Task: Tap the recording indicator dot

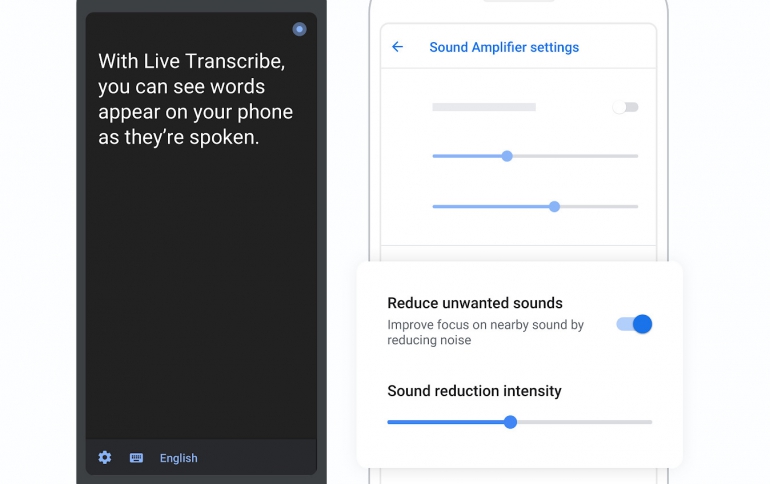Action: (299, 29)
